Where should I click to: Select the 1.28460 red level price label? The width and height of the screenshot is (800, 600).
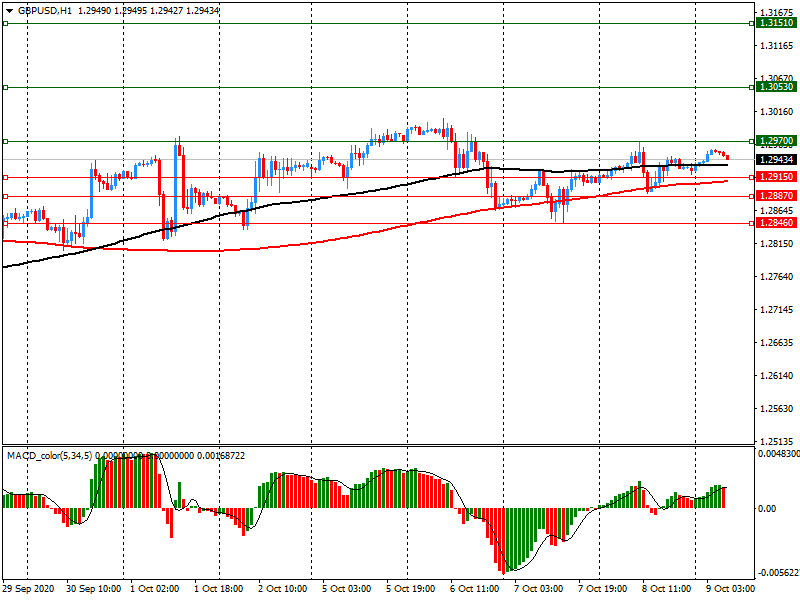click(777, 223)
